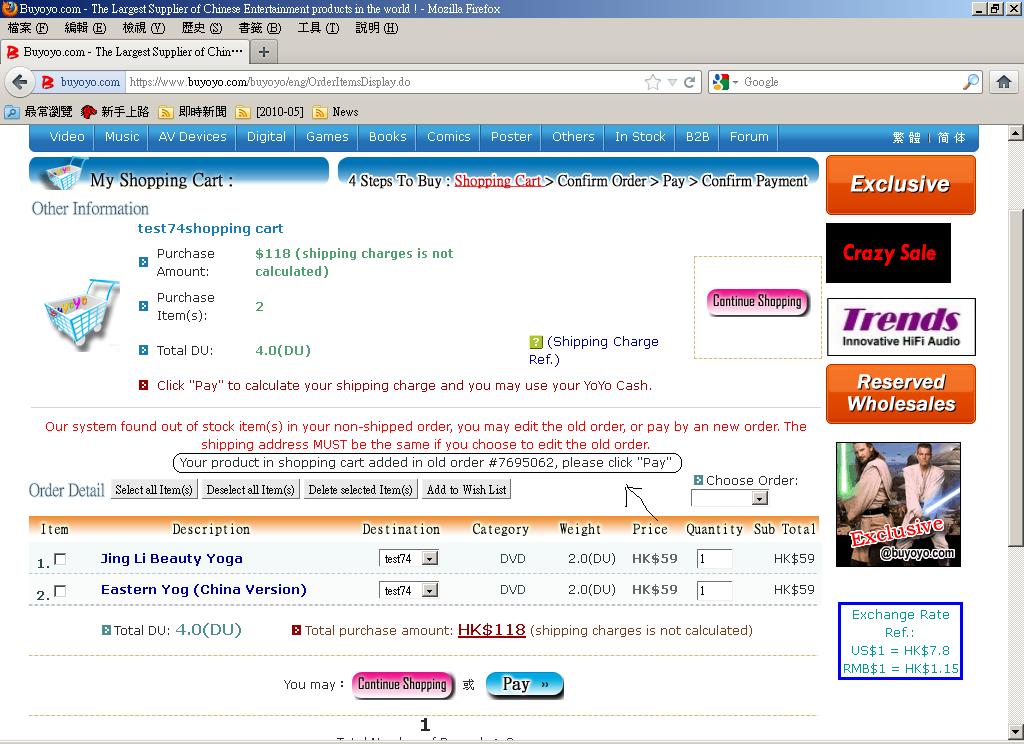Bookmark page with the star icon
1024x744 pixels.
652,82
